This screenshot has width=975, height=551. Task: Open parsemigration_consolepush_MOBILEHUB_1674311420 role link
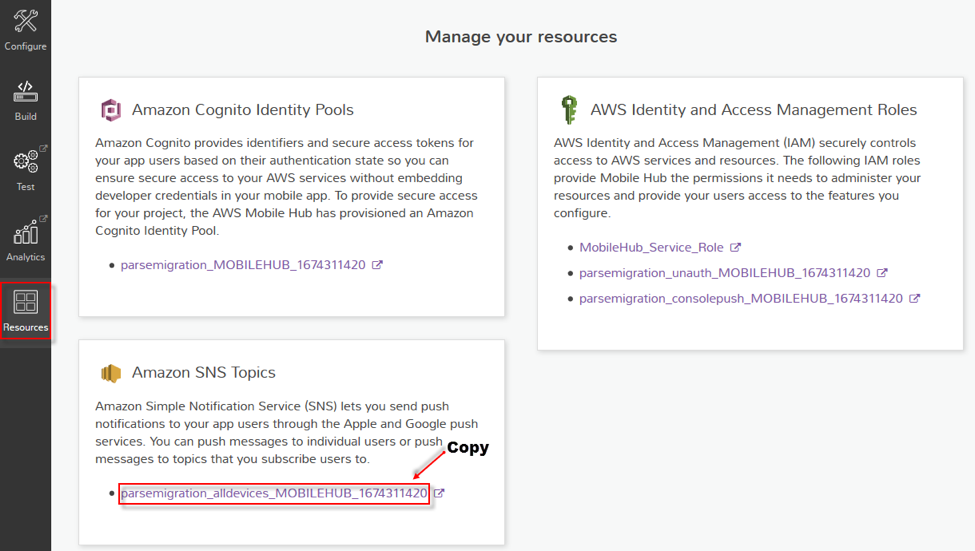pos(741,299)
